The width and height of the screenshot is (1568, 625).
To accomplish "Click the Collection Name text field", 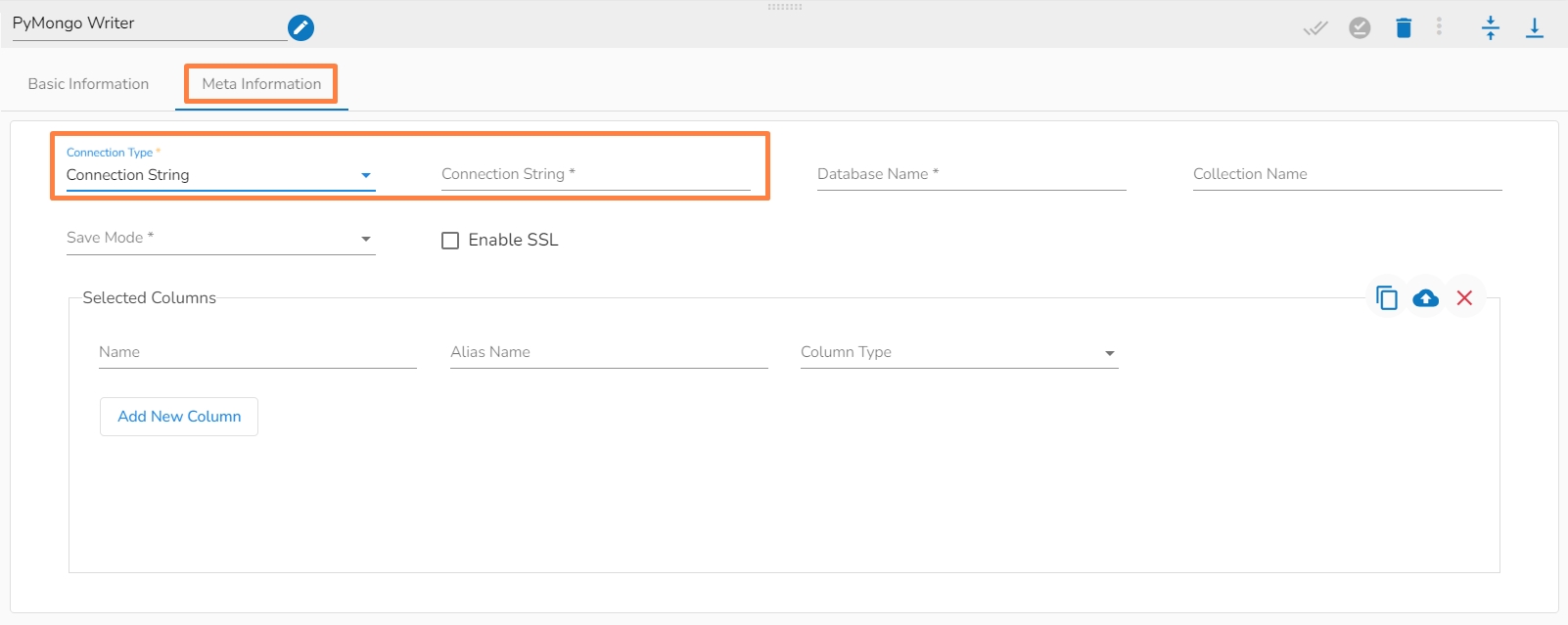I will coord(1347,175).
